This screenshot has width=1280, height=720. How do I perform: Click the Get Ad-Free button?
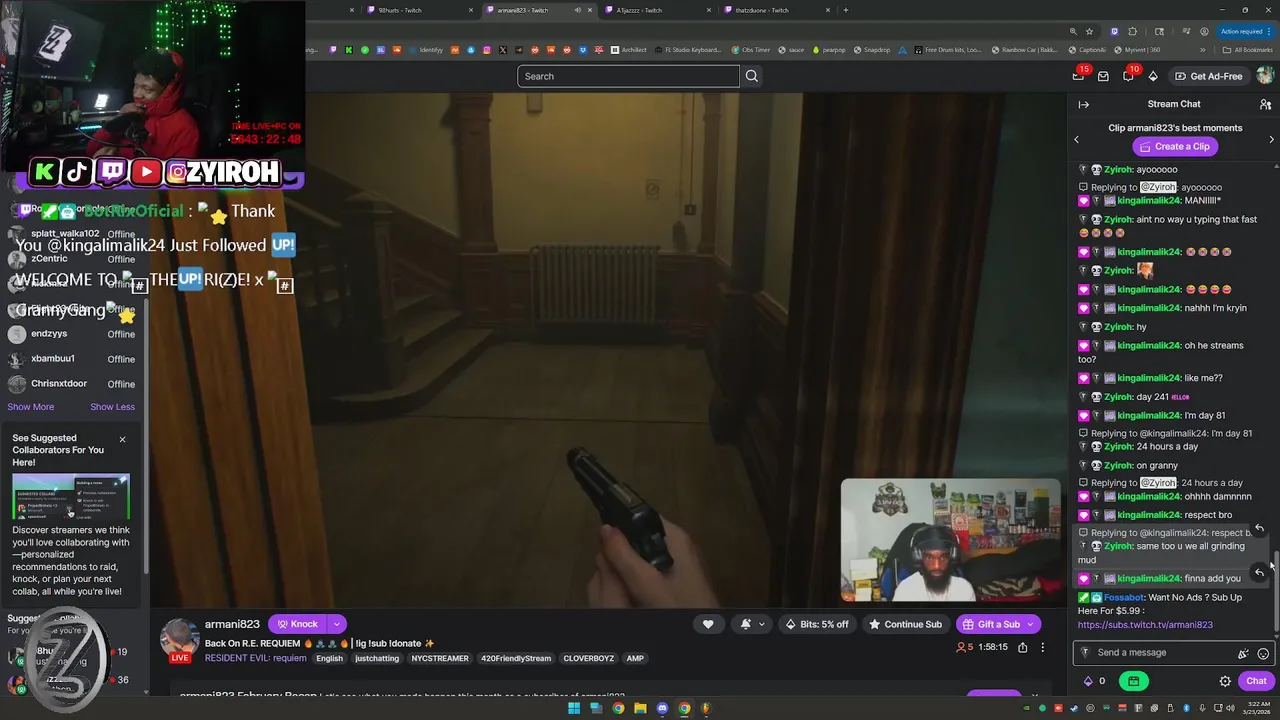pyautogui.click(x=1208, y=76)
